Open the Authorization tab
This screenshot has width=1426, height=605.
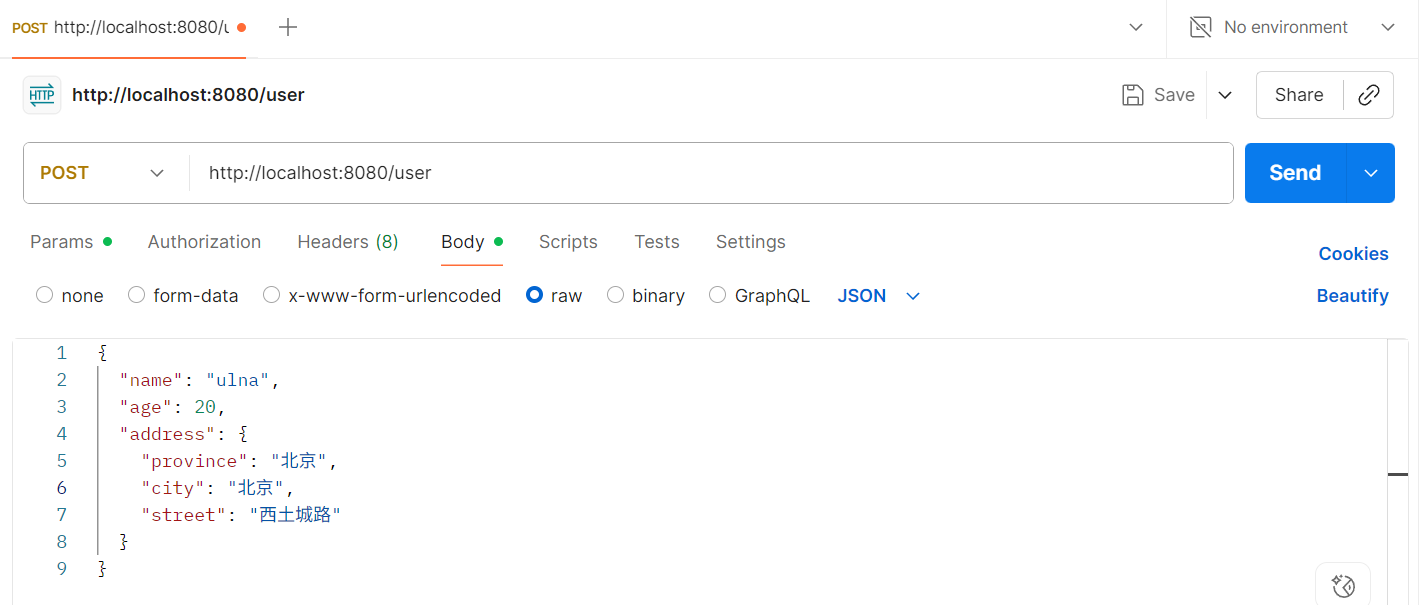click(204, 242)
